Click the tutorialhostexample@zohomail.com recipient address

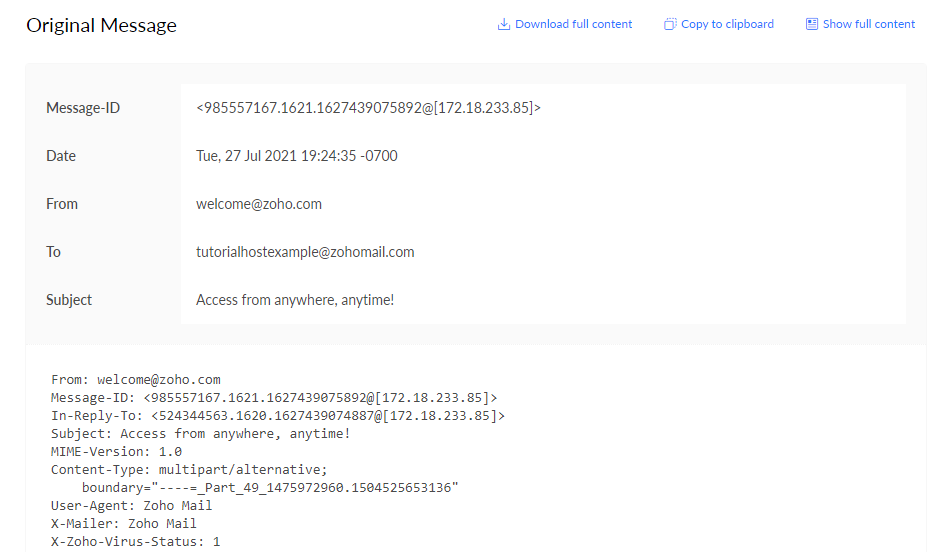[x=304, y=252]
